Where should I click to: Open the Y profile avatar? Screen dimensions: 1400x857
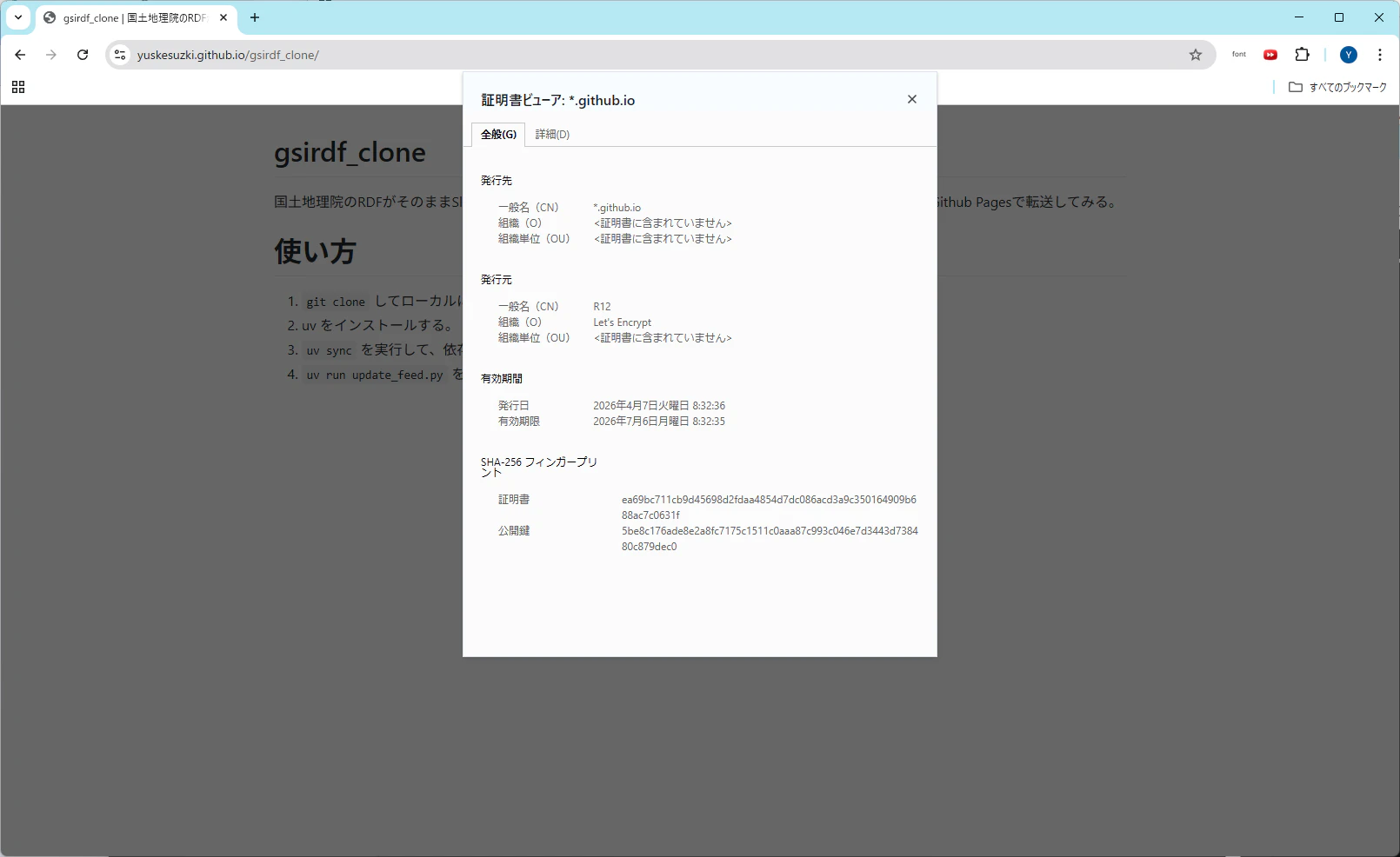tap(1349, 55)
